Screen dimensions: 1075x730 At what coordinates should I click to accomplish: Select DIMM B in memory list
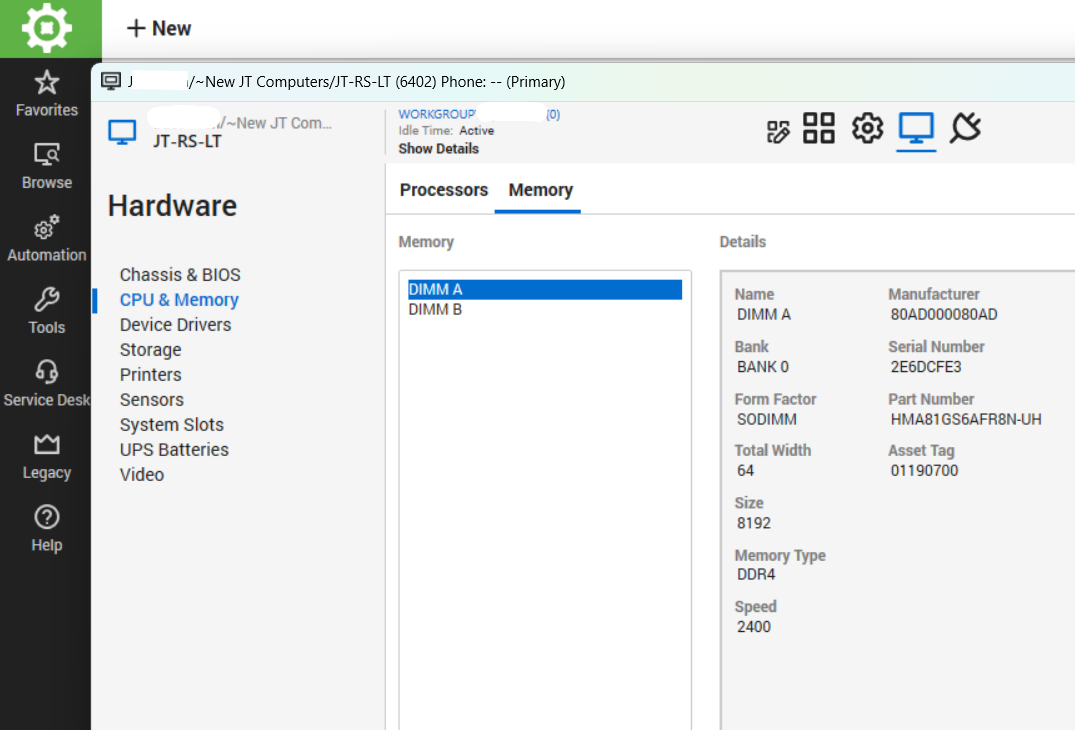435,310
